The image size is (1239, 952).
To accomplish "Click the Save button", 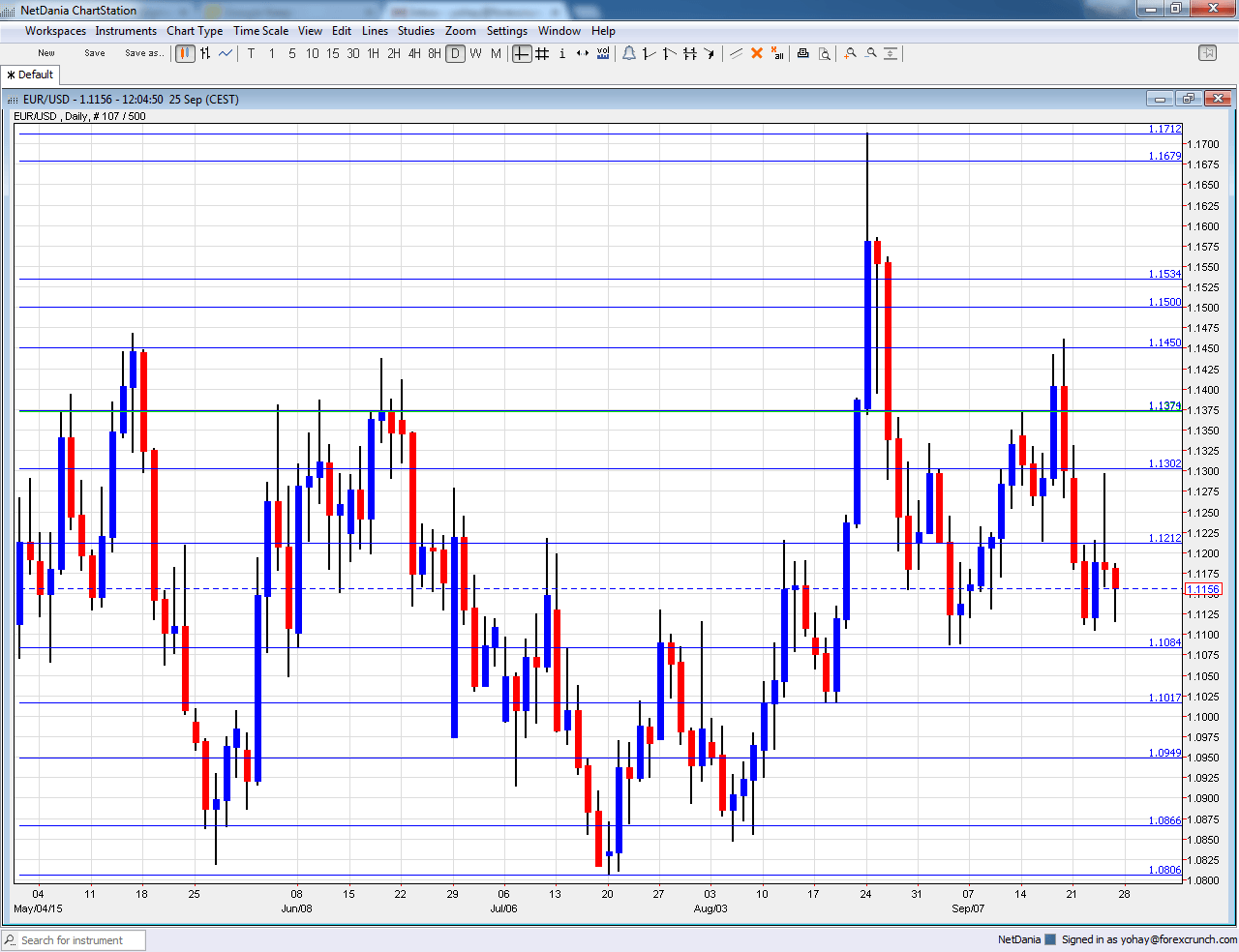I will click(95, 53).
